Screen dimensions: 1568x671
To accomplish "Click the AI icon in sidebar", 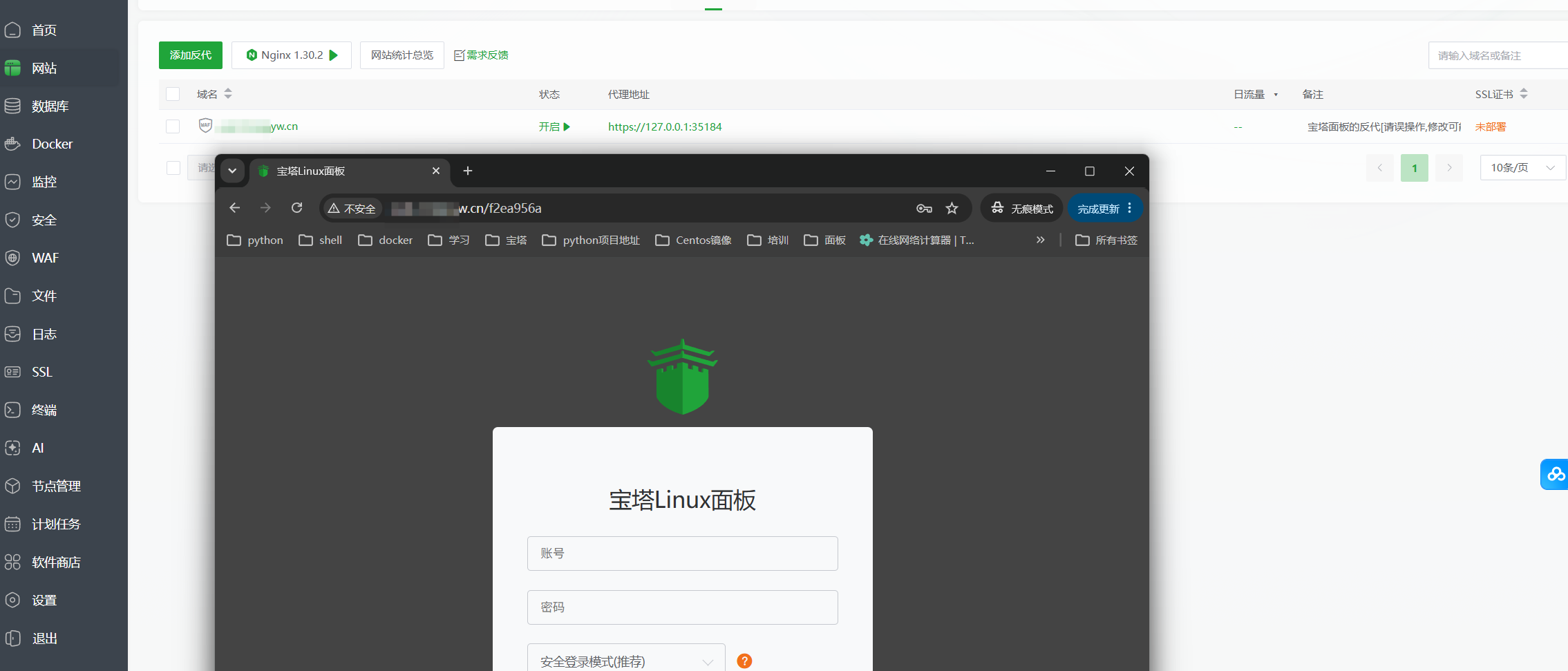I will (x=12, y=448).
